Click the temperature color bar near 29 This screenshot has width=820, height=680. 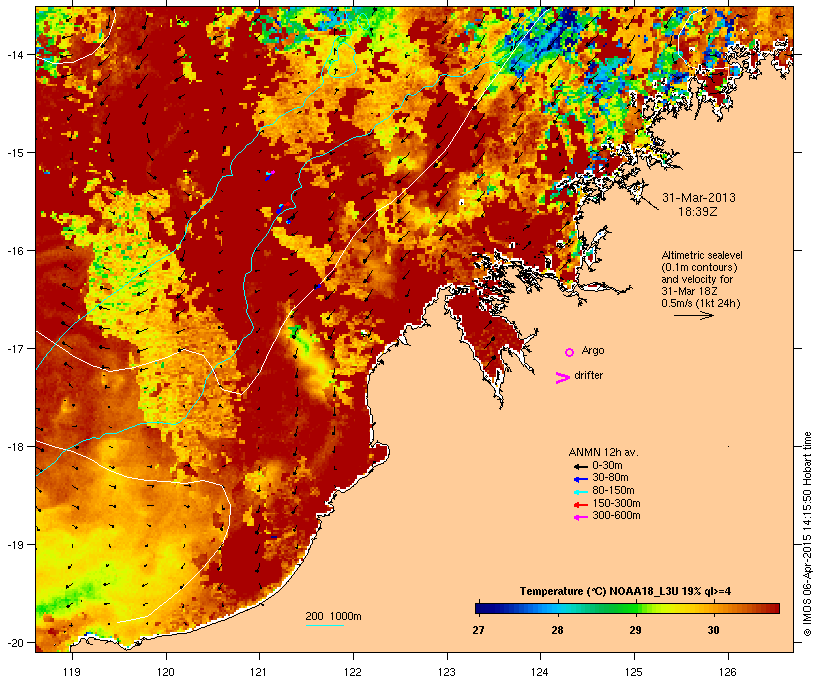click(635, 608)
